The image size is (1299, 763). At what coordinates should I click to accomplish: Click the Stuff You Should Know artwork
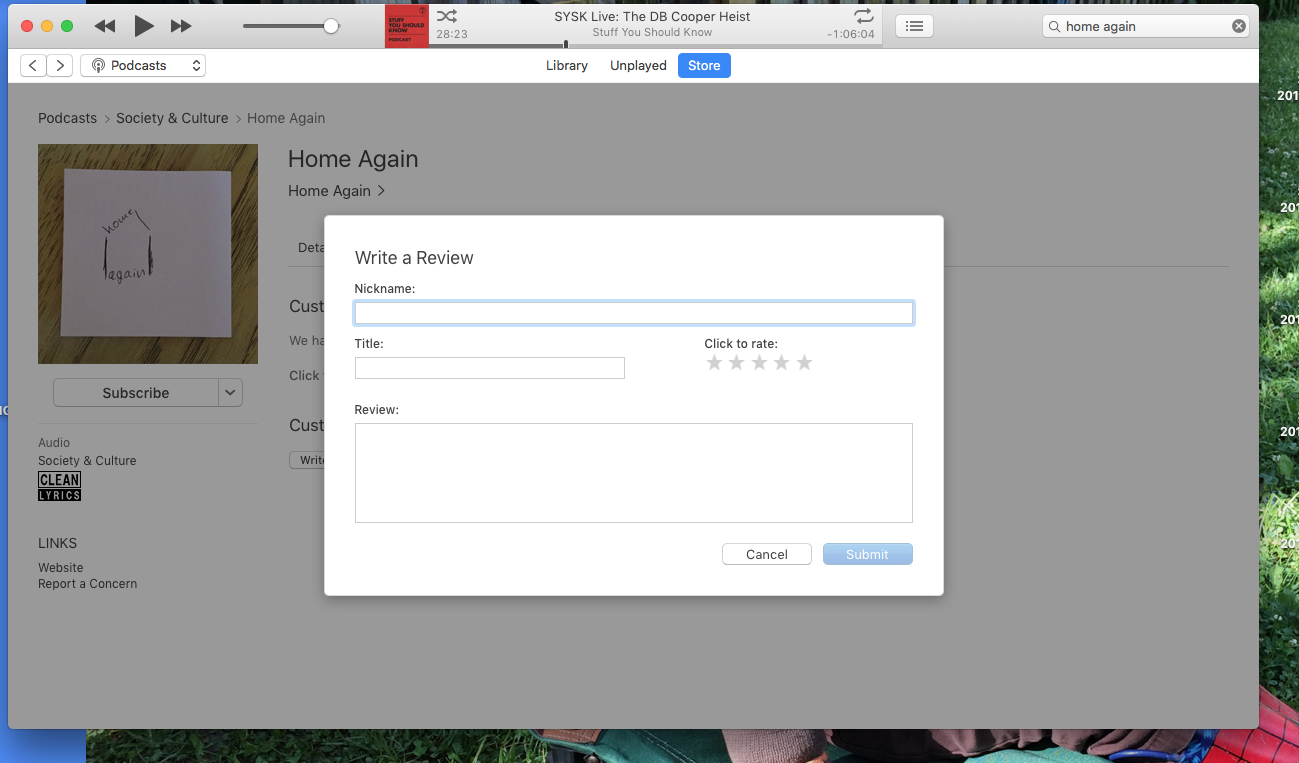click(407, 26)
